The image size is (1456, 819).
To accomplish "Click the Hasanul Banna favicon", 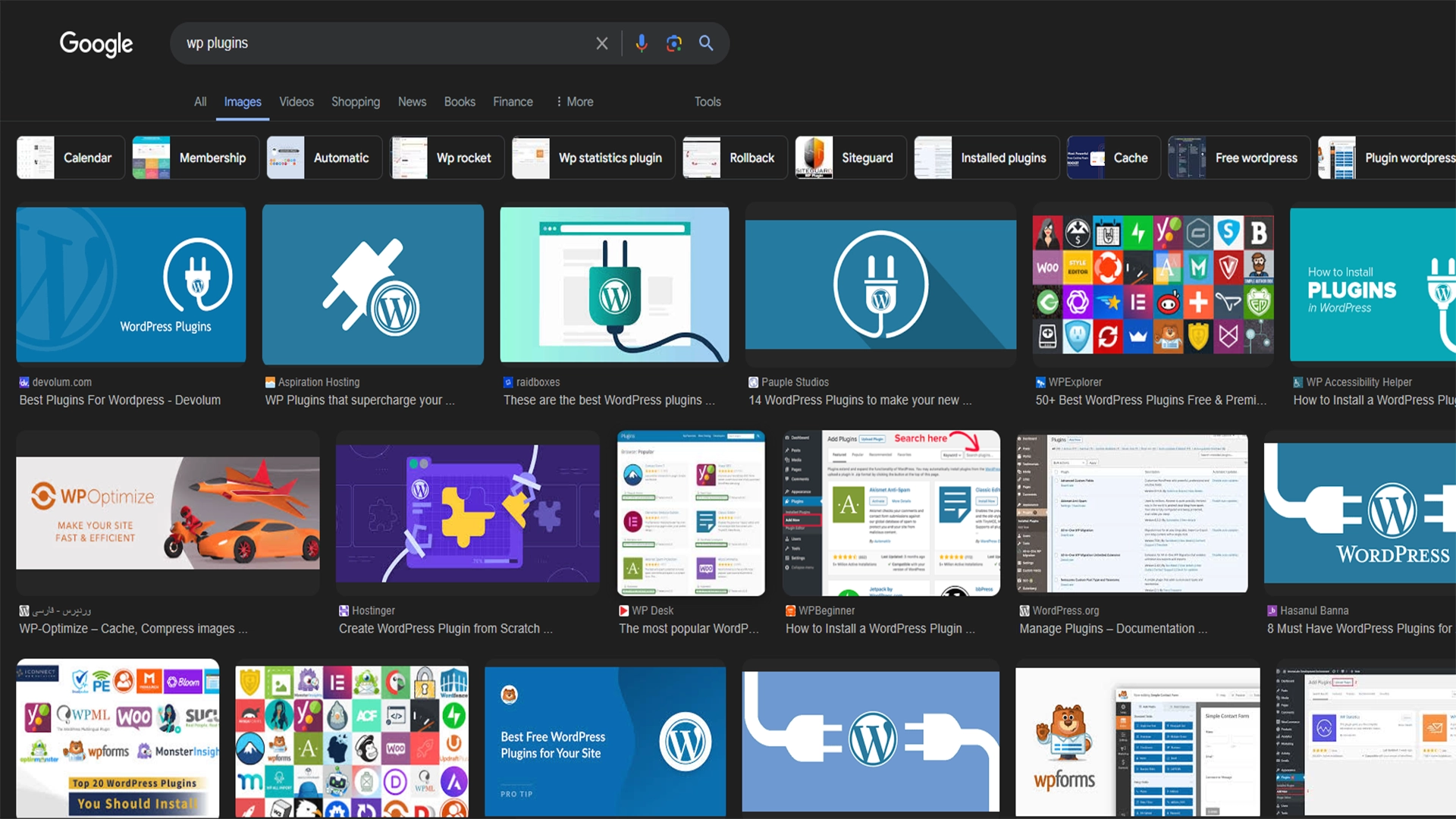I will pyautogui.click(x=1272, y=610).
